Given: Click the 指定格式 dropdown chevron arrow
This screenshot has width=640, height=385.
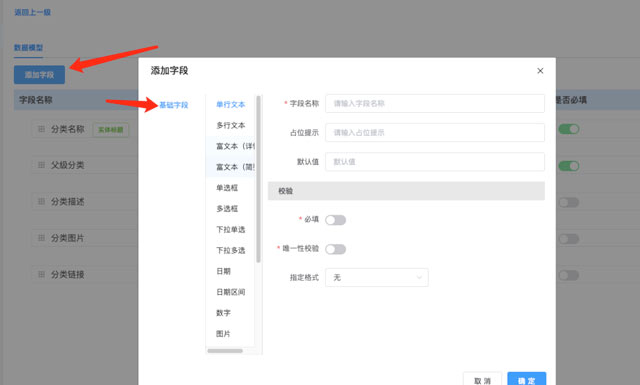Looking at the screenshot, I should click(419, 278).
